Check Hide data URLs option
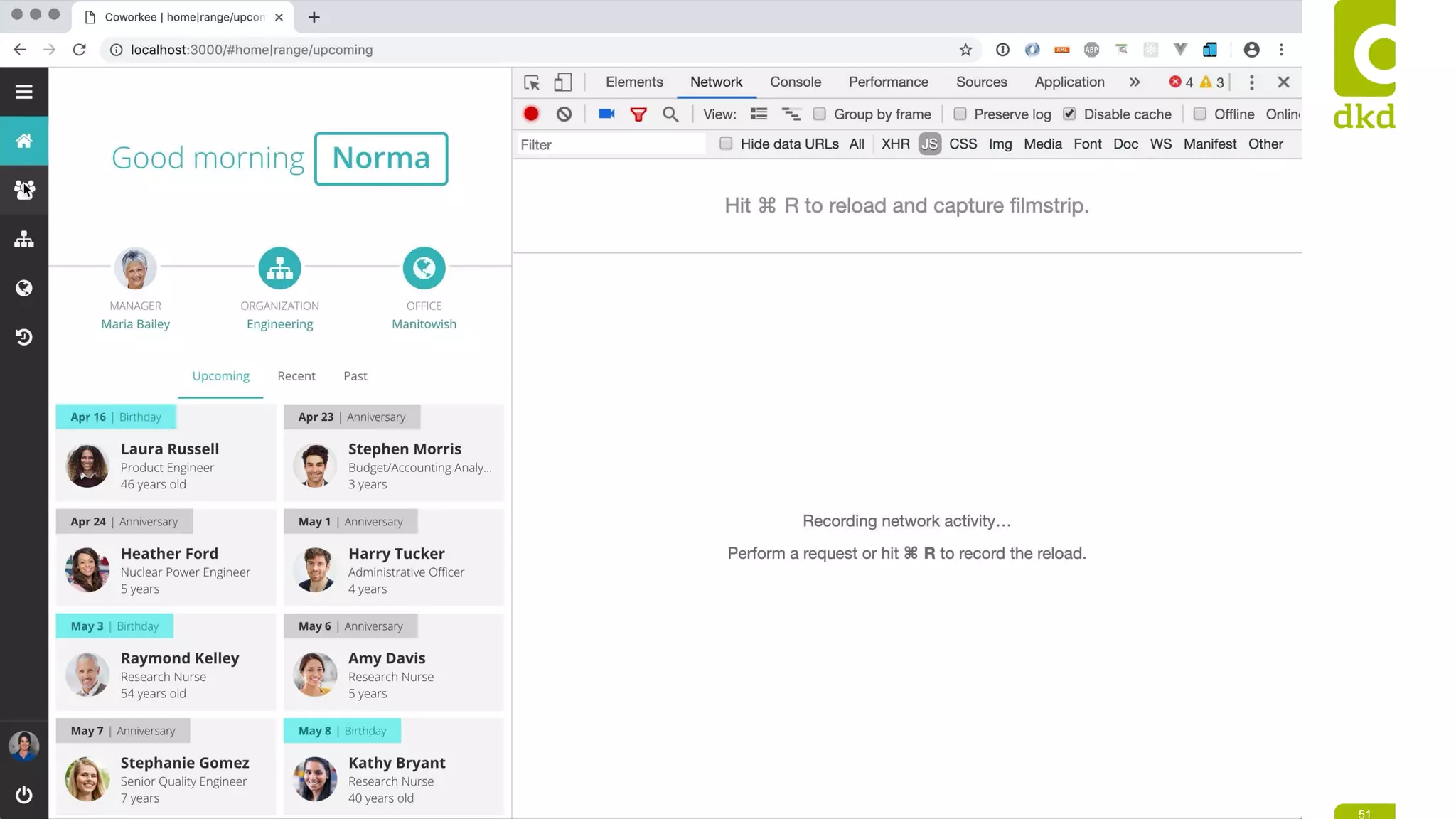Viewport: 1456px width, 819px height. pos(725,144)
